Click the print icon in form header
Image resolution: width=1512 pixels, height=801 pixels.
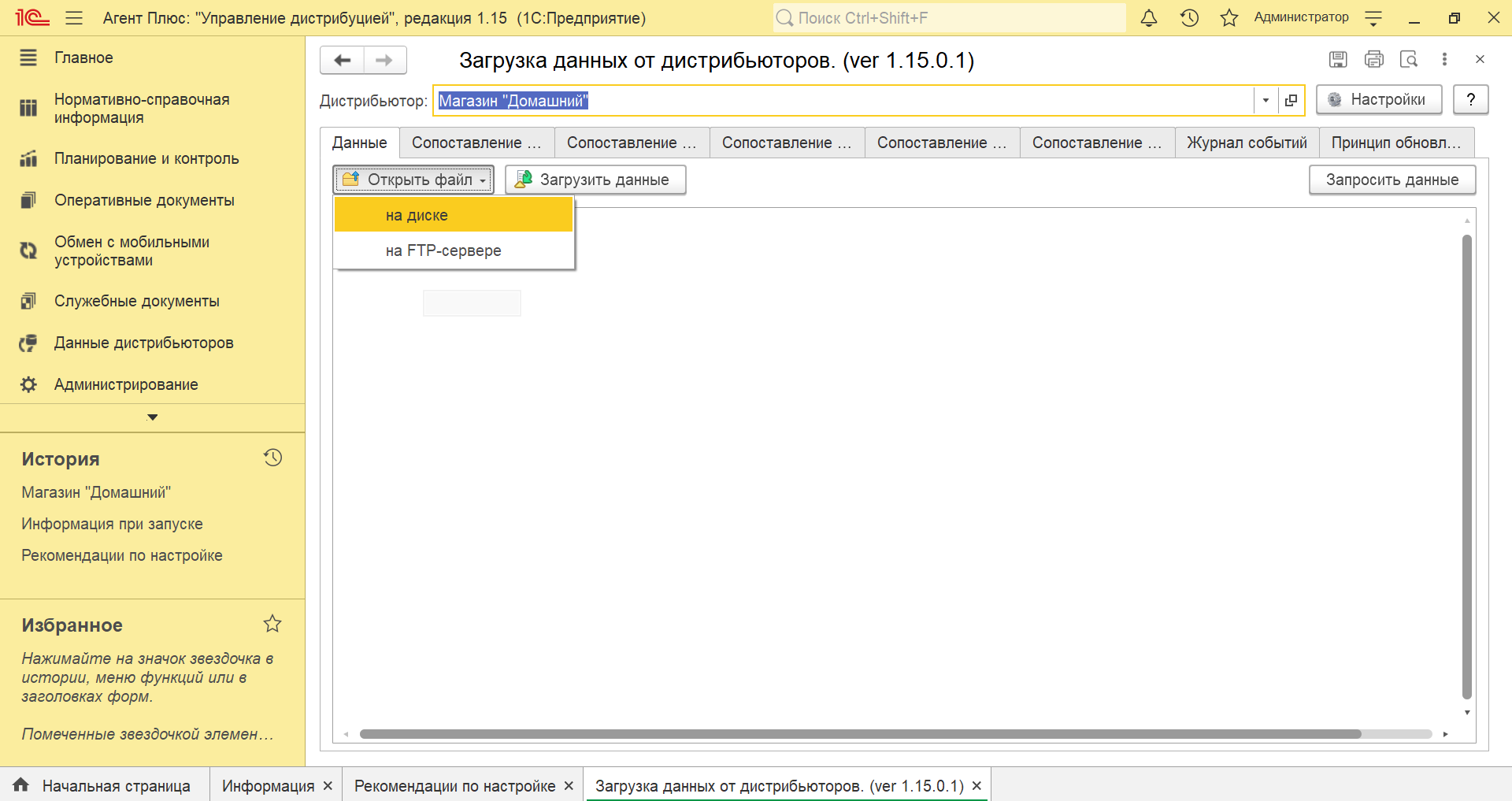point(1374,59)
